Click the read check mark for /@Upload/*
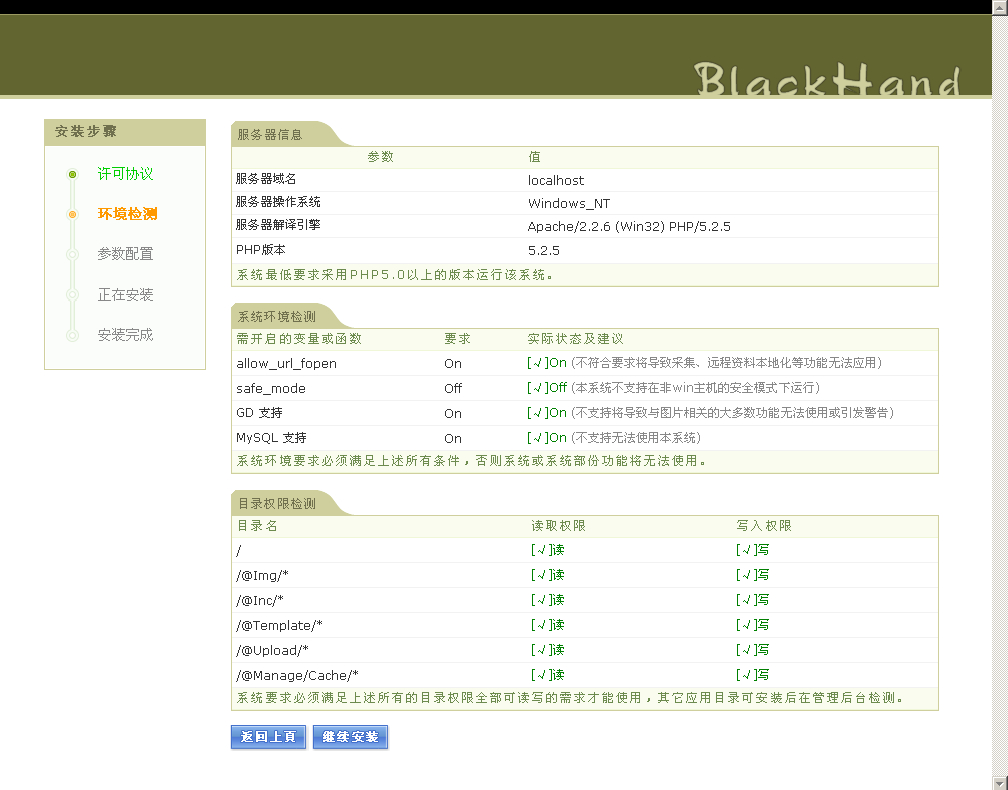Screen dimensions: 1008x790 tap(548, 650)
